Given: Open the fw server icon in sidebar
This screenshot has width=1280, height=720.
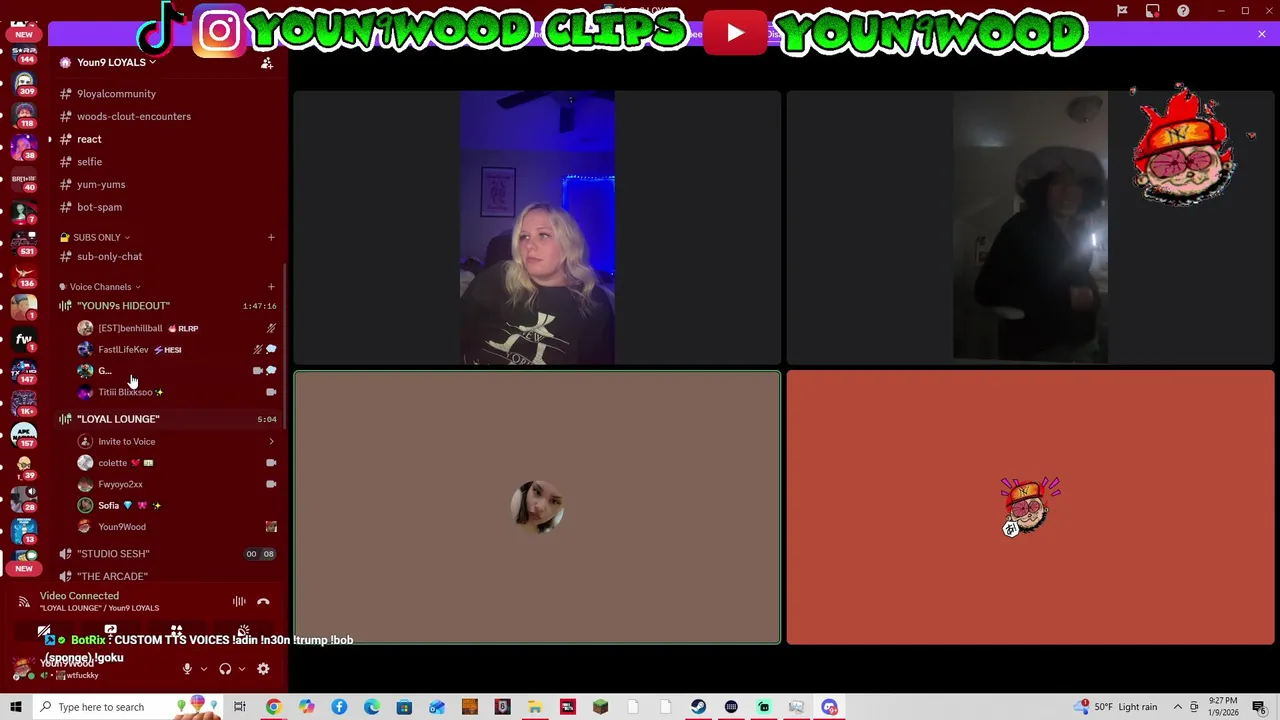Looking at the screenshot, I should pyautogui.click(x=24, y=339).
